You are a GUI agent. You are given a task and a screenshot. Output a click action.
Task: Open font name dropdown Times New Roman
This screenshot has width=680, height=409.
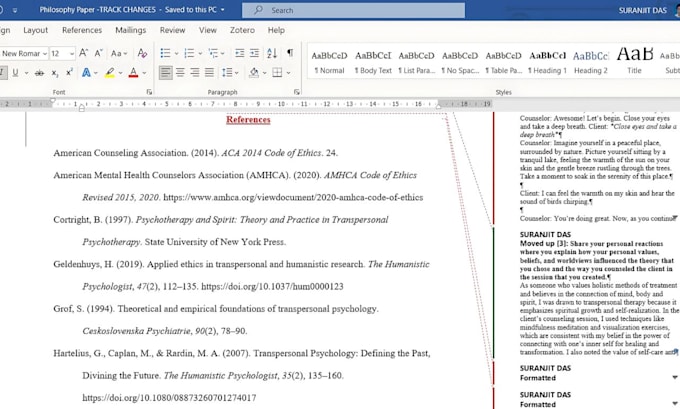(x=45, y=54)
